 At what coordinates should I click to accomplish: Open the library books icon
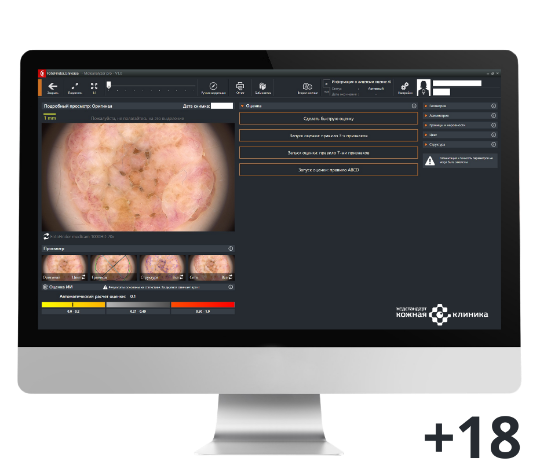point(263,86)
